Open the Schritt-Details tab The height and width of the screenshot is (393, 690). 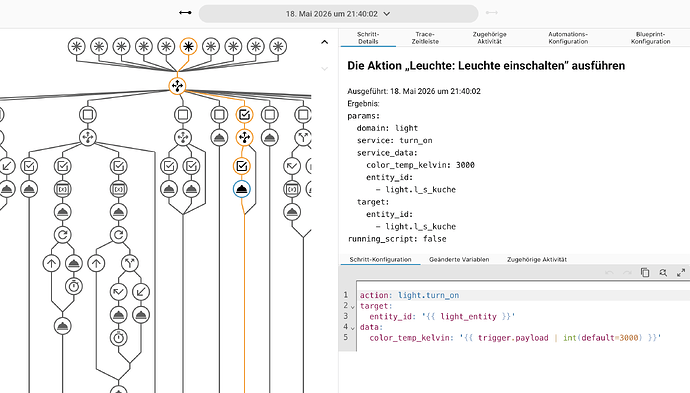[x=368, y=38]
